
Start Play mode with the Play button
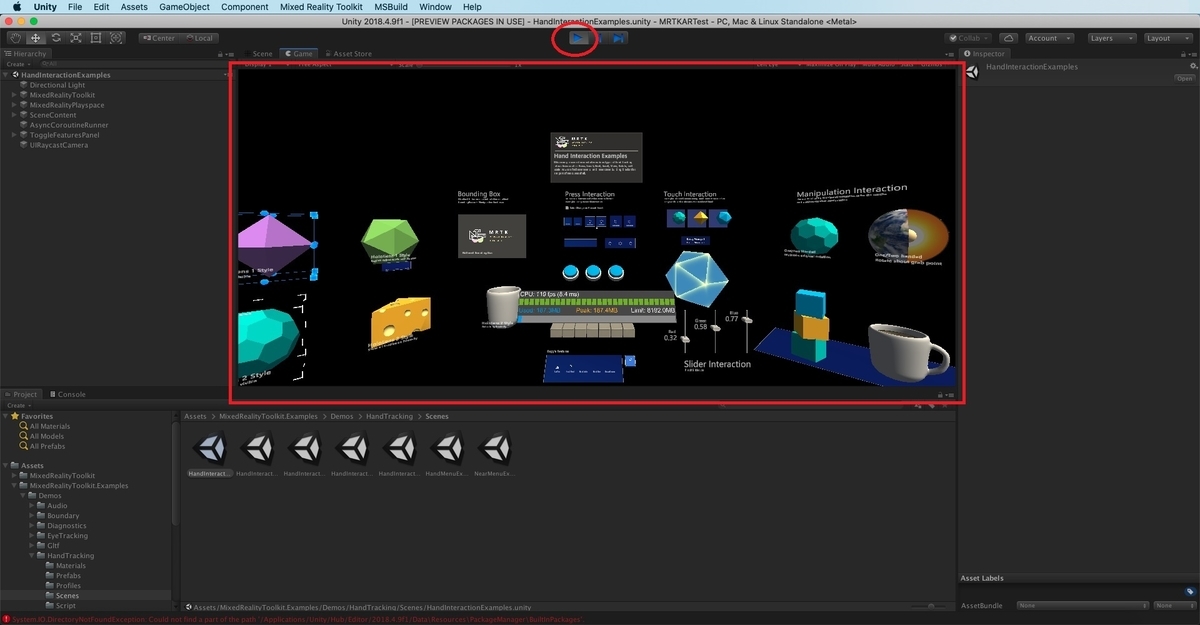pos(578,38)
